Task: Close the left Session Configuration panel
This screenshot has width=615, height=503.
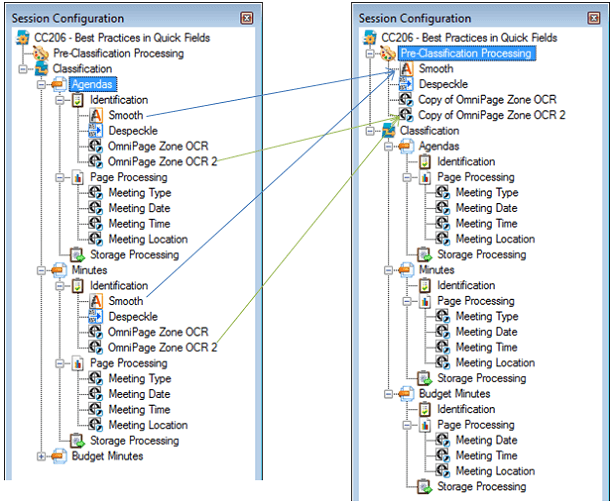Action: (247, 18)
